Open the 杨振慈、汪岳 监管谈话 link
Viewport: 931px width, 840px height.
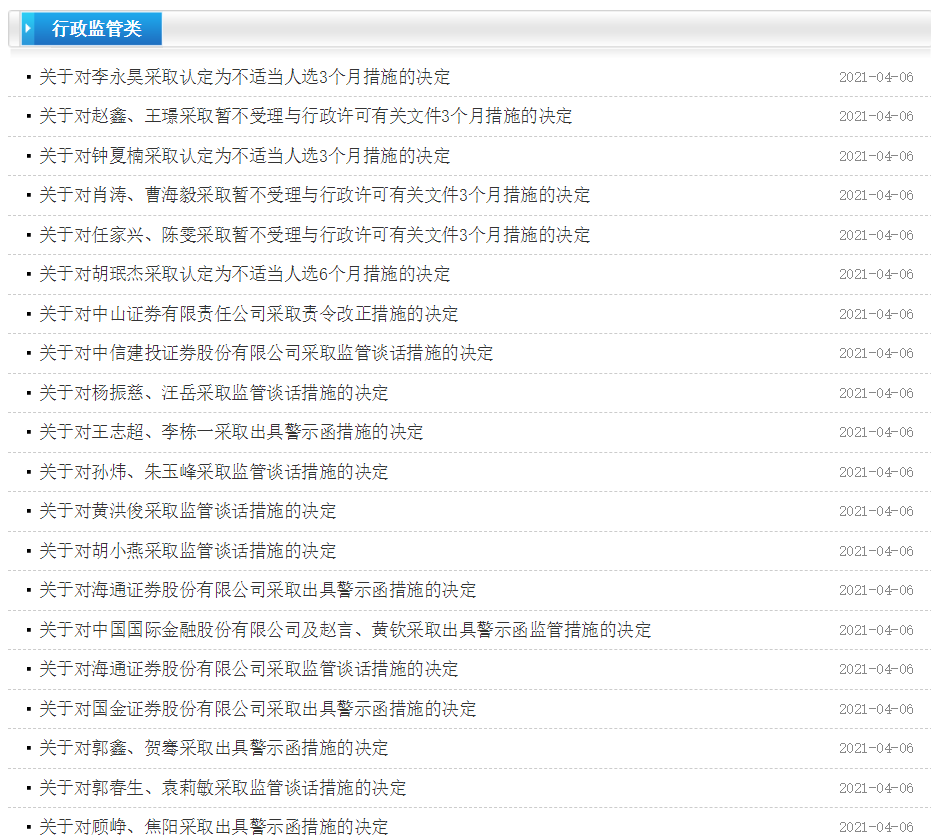(213, 393)
